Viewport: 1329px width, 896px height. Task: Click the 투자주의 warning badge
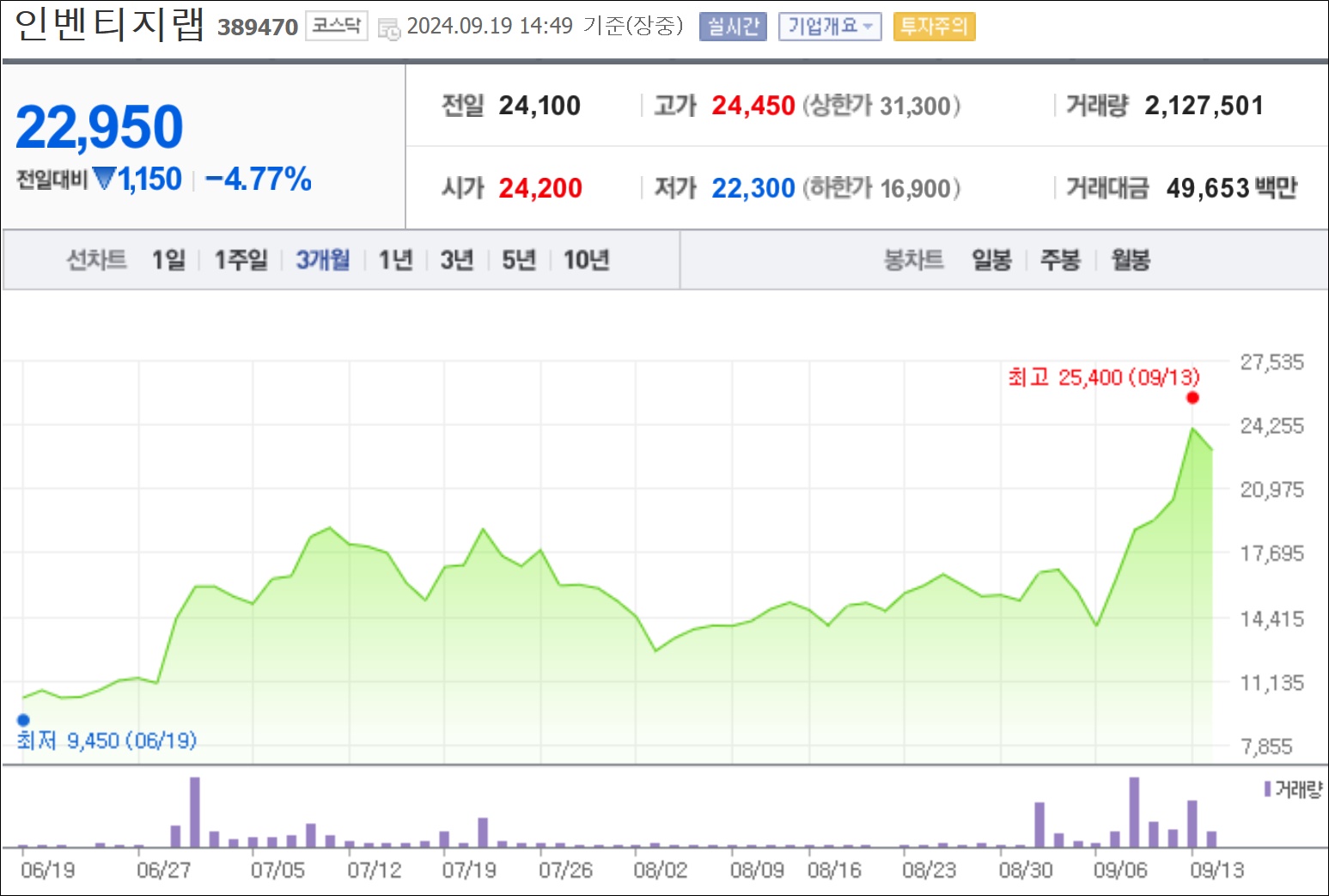coord(934,27)
